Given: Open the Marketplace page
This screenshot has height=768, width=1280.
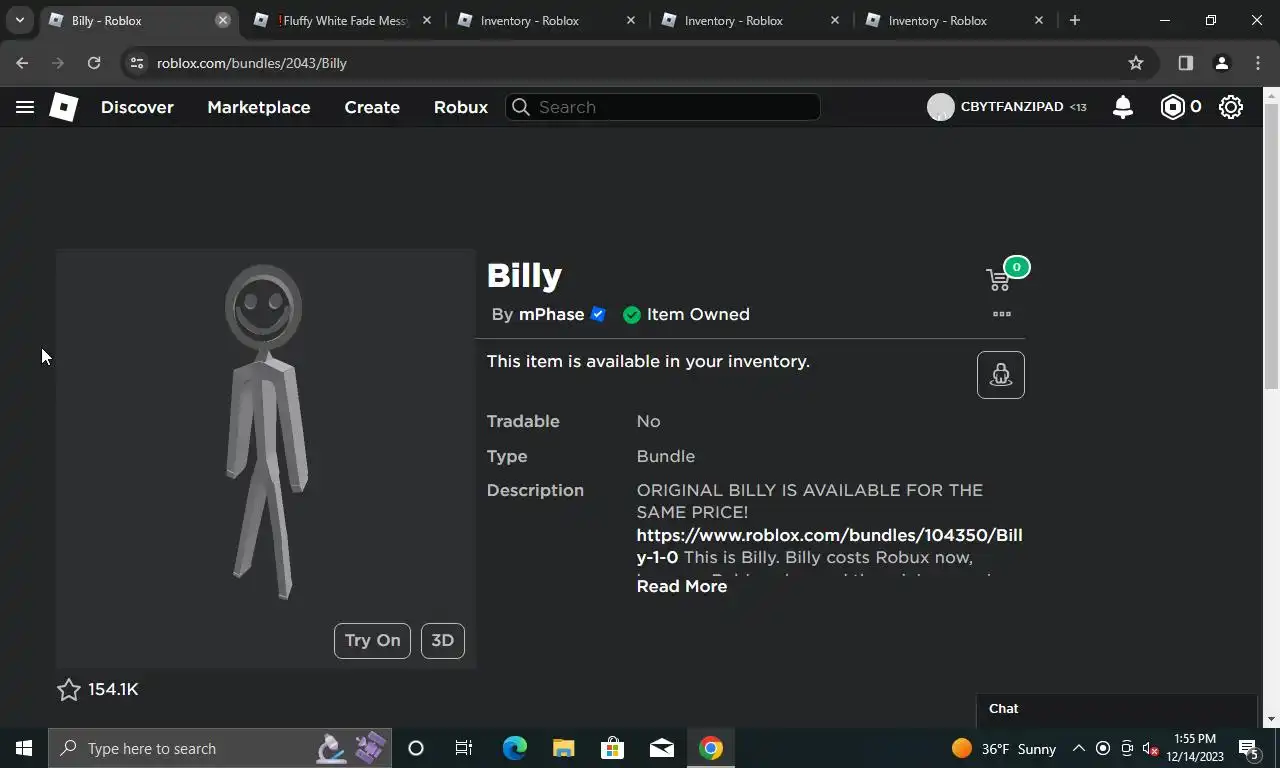Looking at the screenshot, I should [x=259, y=107].
